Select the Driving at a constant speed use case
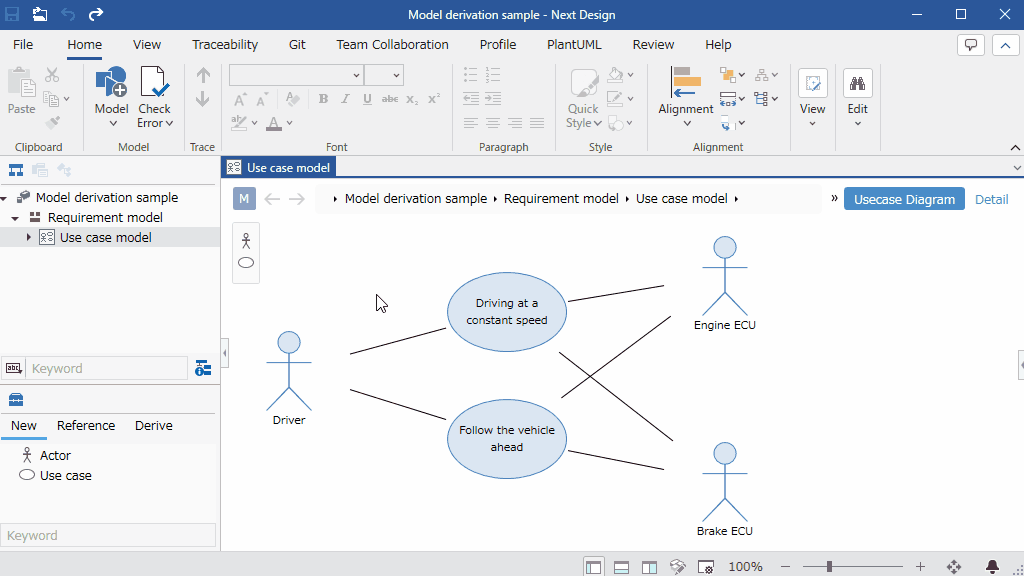The height and width of the screenshot is (576, 1024). [x=507, y=312]
